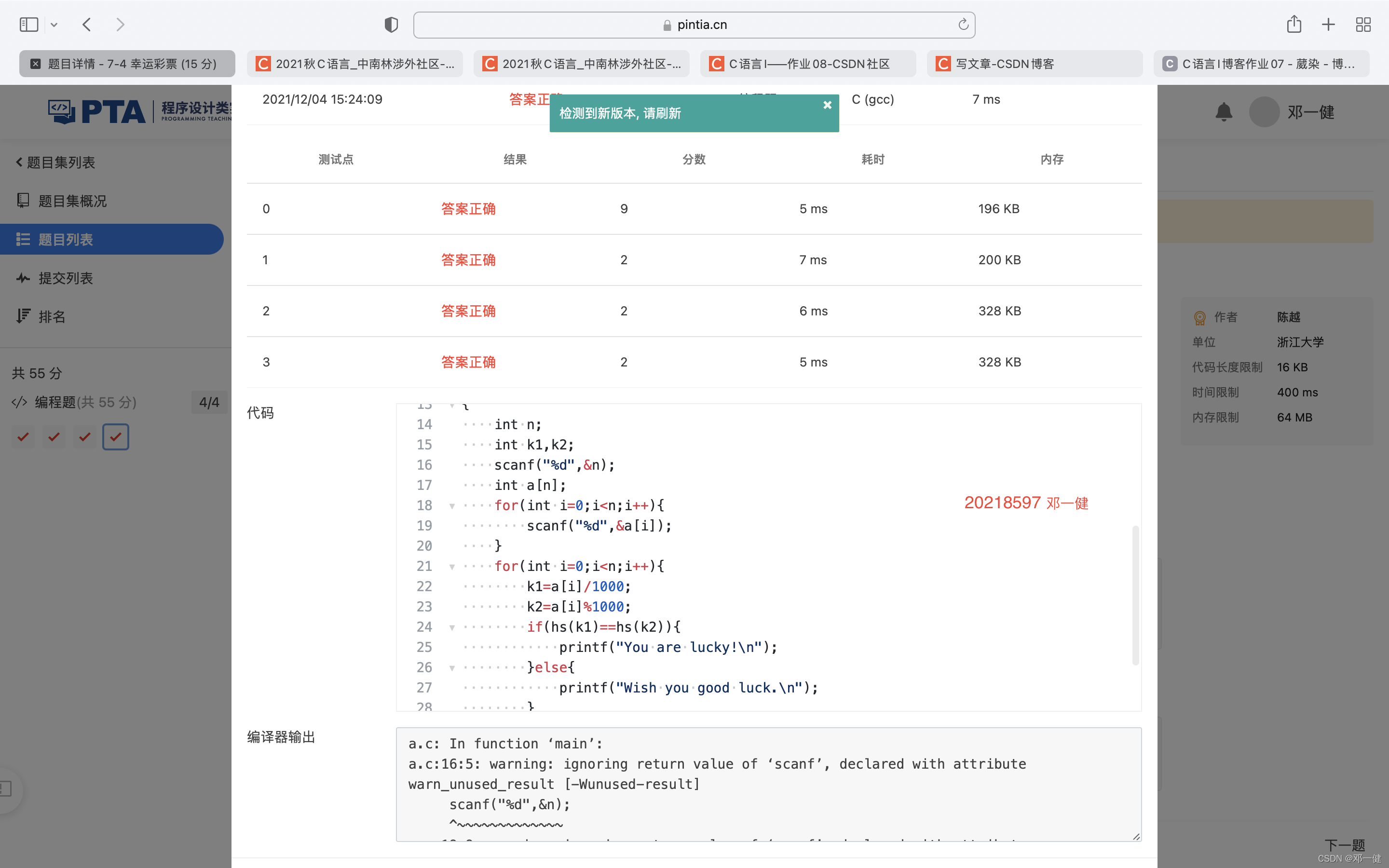Click code line 25 printf statement
This screenshot has height=868, width=1389.
click(668, 648)
